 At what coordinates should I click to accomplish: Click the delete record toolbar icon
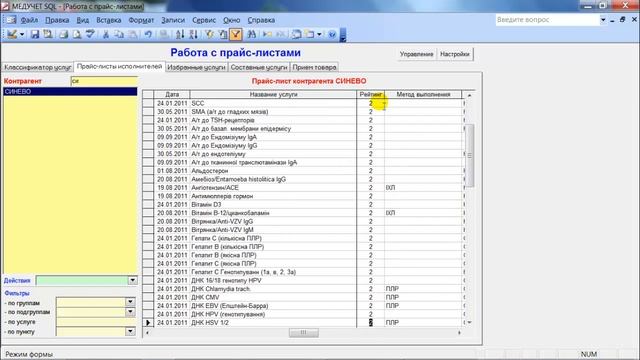[x=280, y=34]
